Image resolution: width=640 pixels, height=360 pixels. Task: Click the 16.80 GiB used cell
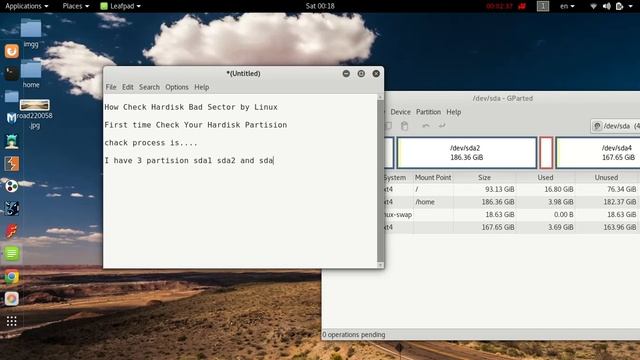tap(559, 189)
